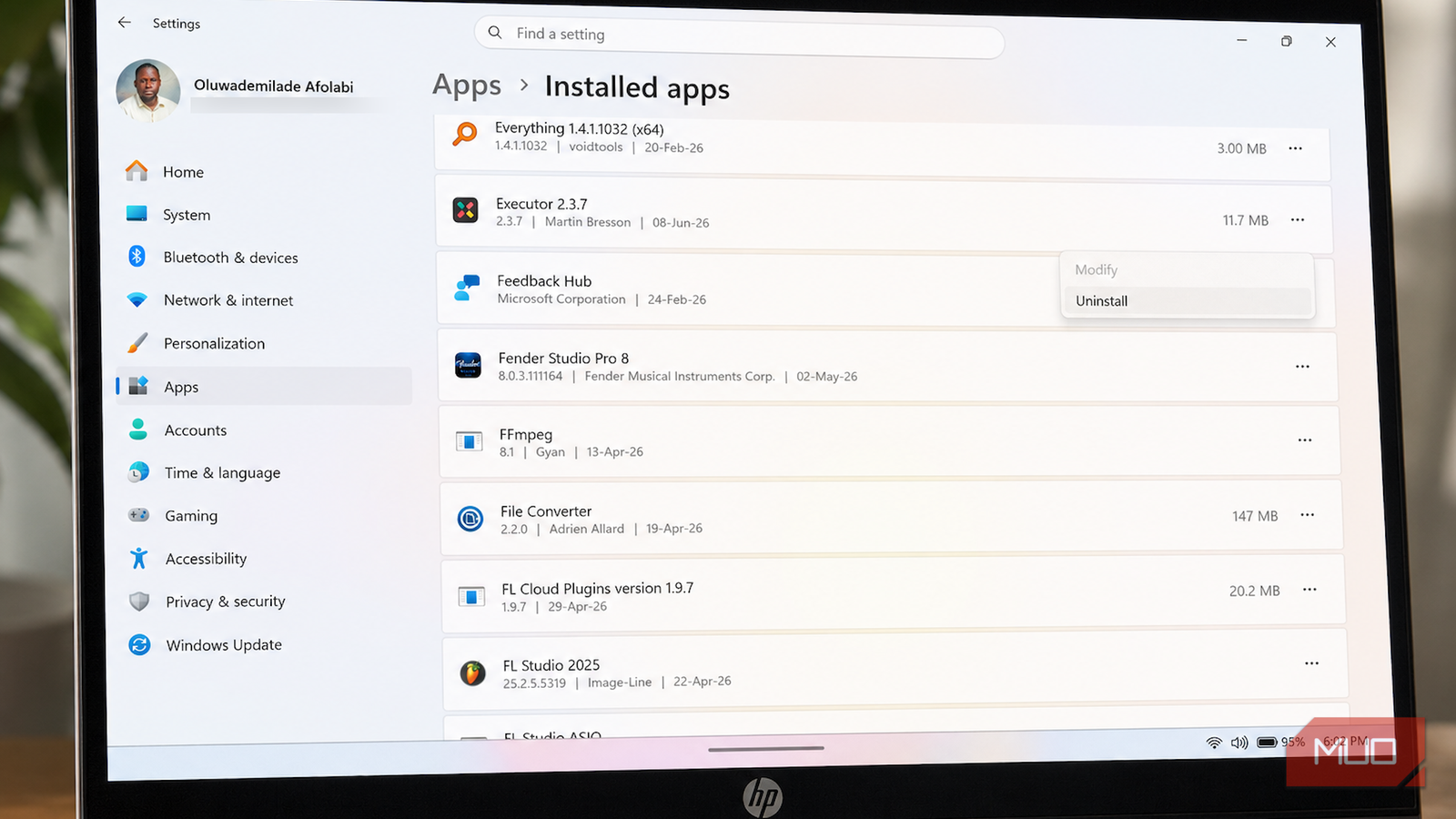Click the Accounts person icon
Image resolution: width=1456 pixels, height=819 pixels.
point(138,430)
